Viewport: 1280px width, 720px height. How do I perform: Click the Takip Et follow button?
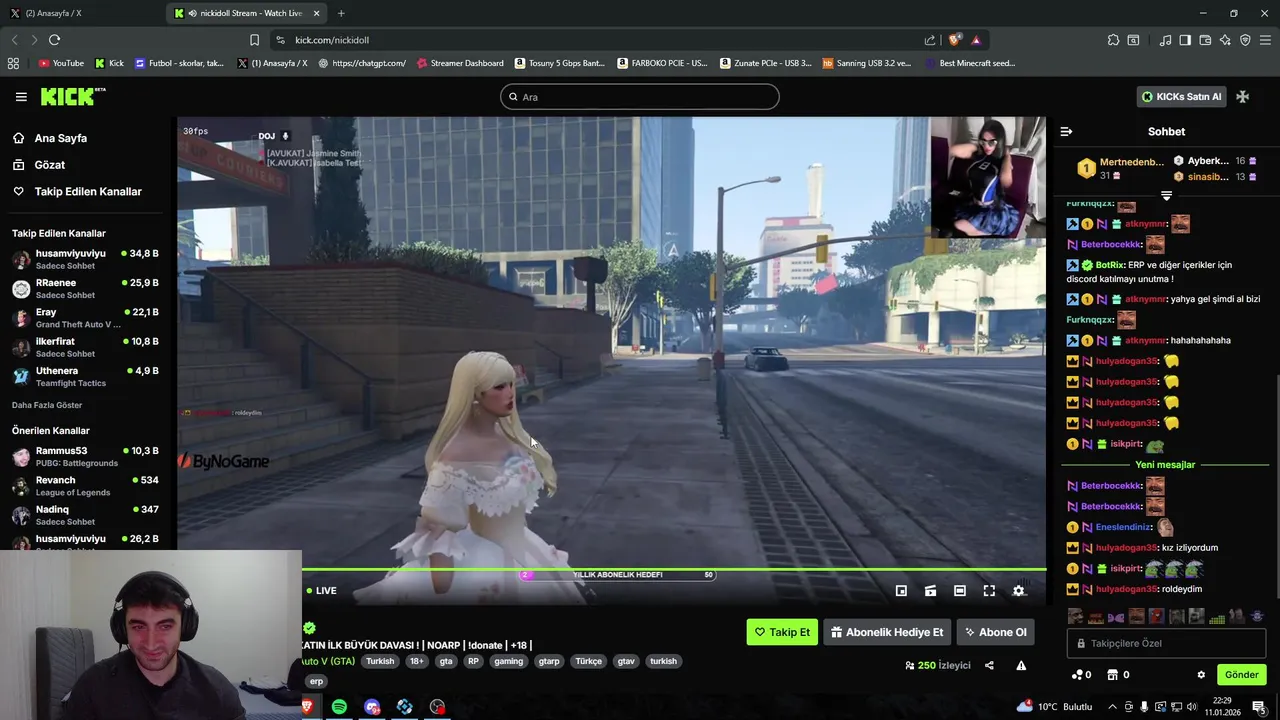click(x=782, y=632)
